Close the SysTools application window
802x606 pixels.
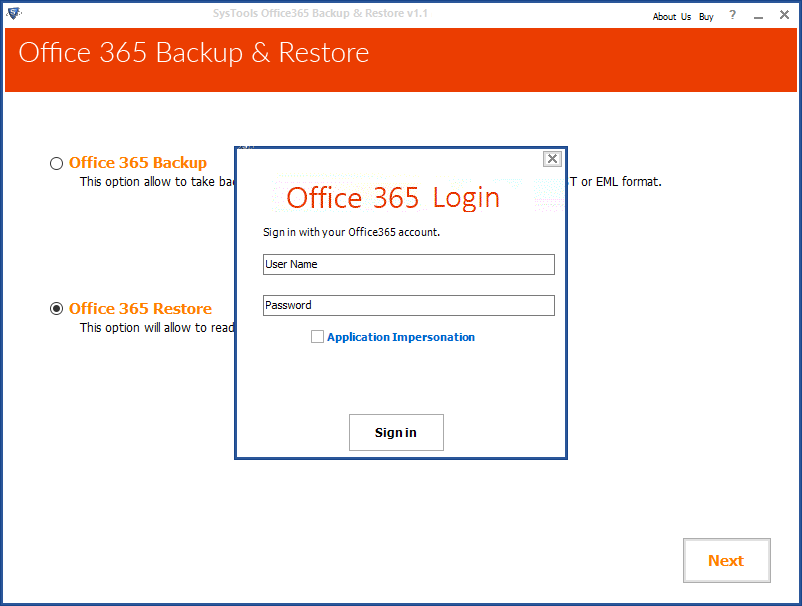784,15
